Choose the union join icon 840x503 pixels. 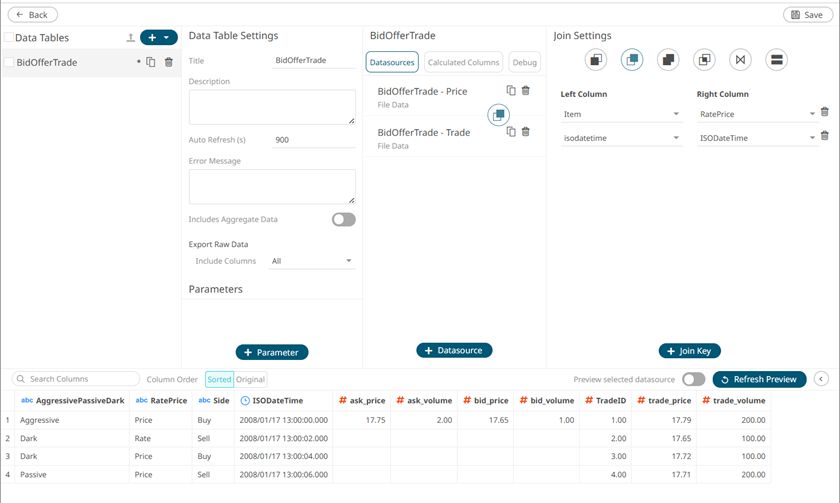tap(776, 60)
